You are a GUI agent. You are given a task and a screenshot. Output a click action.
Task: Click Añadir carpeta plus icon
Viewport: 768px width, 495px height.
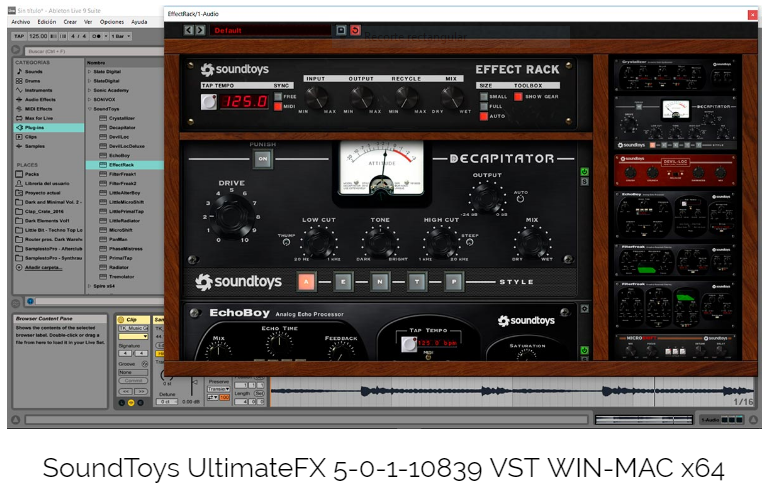[19, 267]
